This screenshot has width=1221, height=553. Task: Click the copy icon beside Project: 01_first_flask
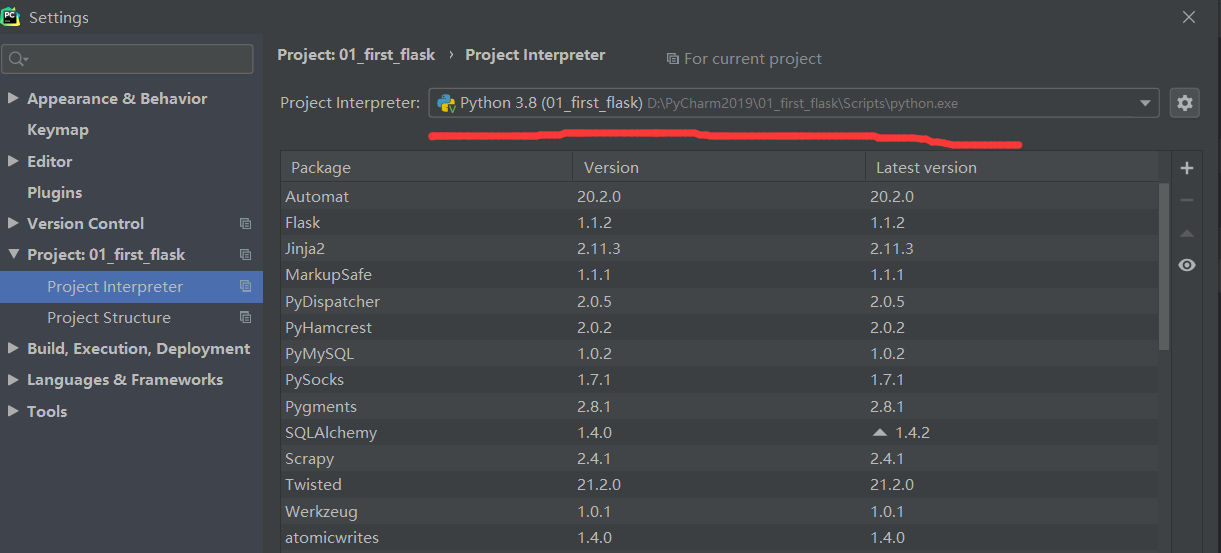[245, 255]
